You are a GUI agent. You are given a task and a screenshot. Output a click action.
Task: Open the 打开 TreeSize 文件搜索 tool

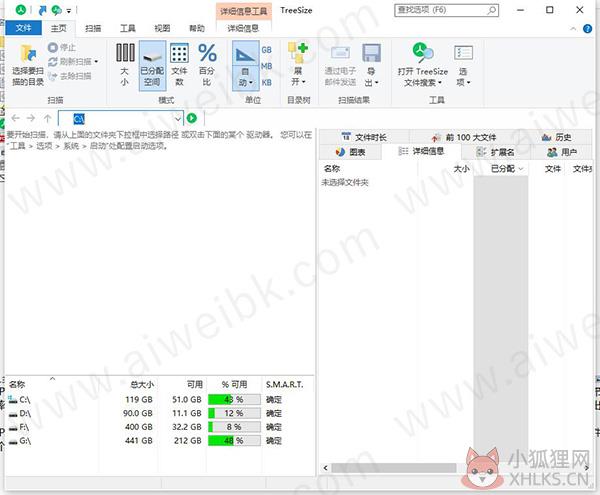pos(422,65)
